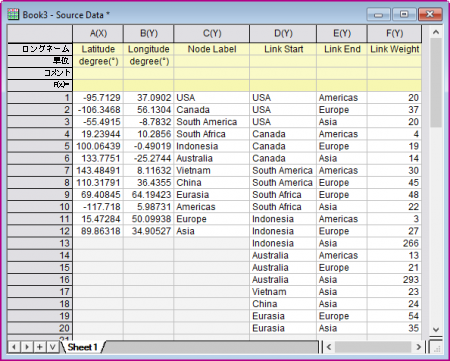Select column A(X) header
The image size is (450, 361).
[x=98, y=33]
